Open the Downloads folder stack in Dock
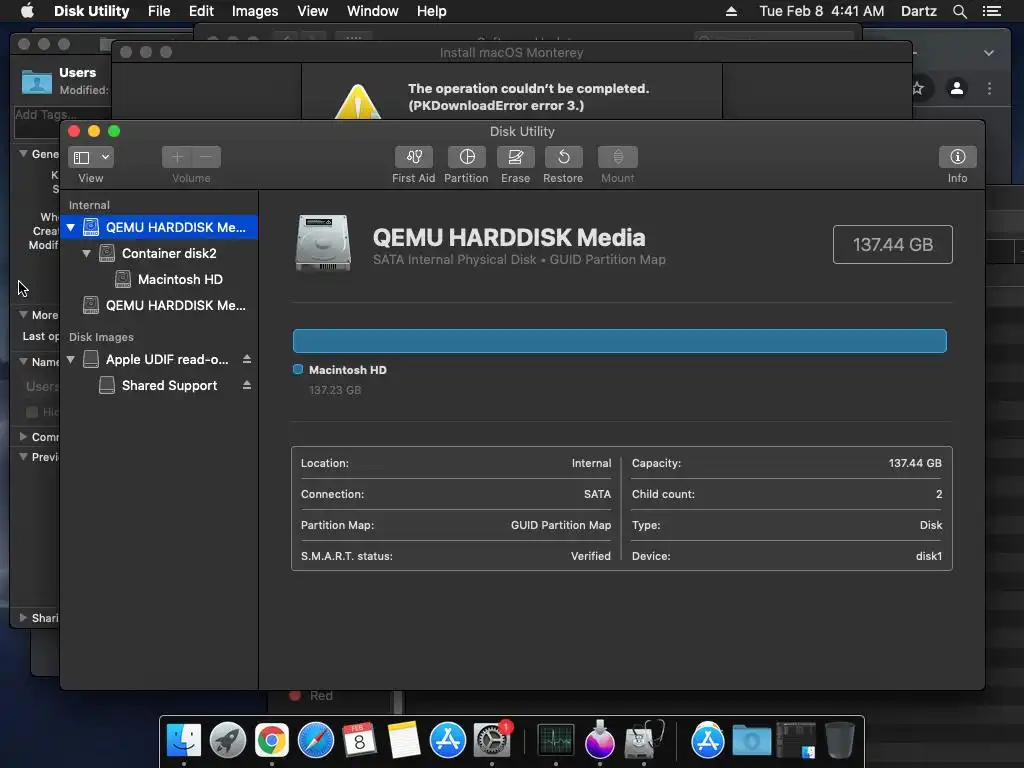 click(x=751, y=741)
